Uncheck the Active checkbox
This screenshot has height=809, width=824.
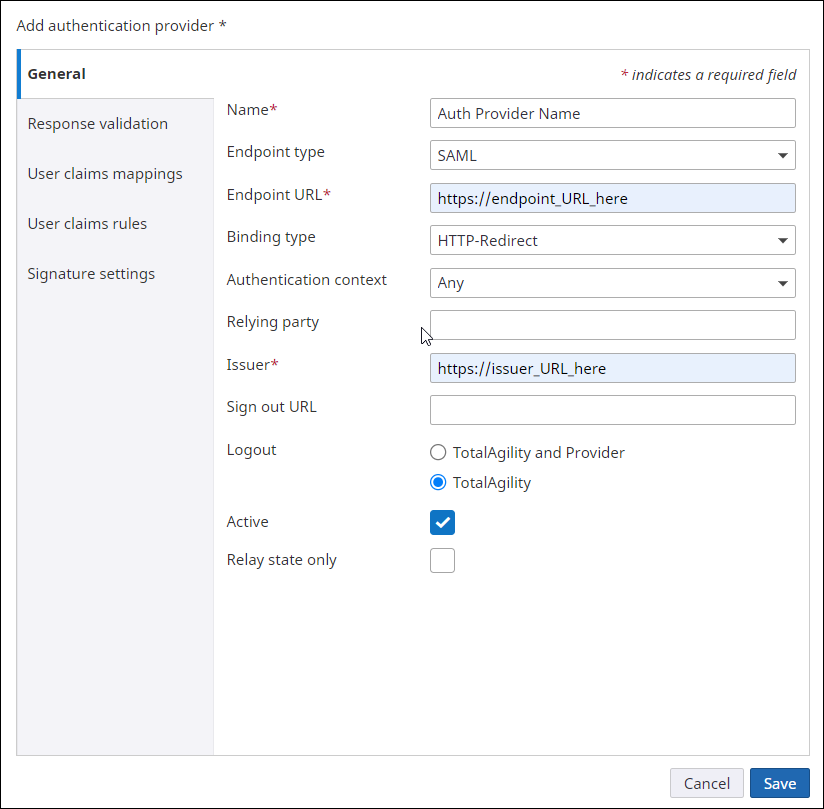click(442, 522)
